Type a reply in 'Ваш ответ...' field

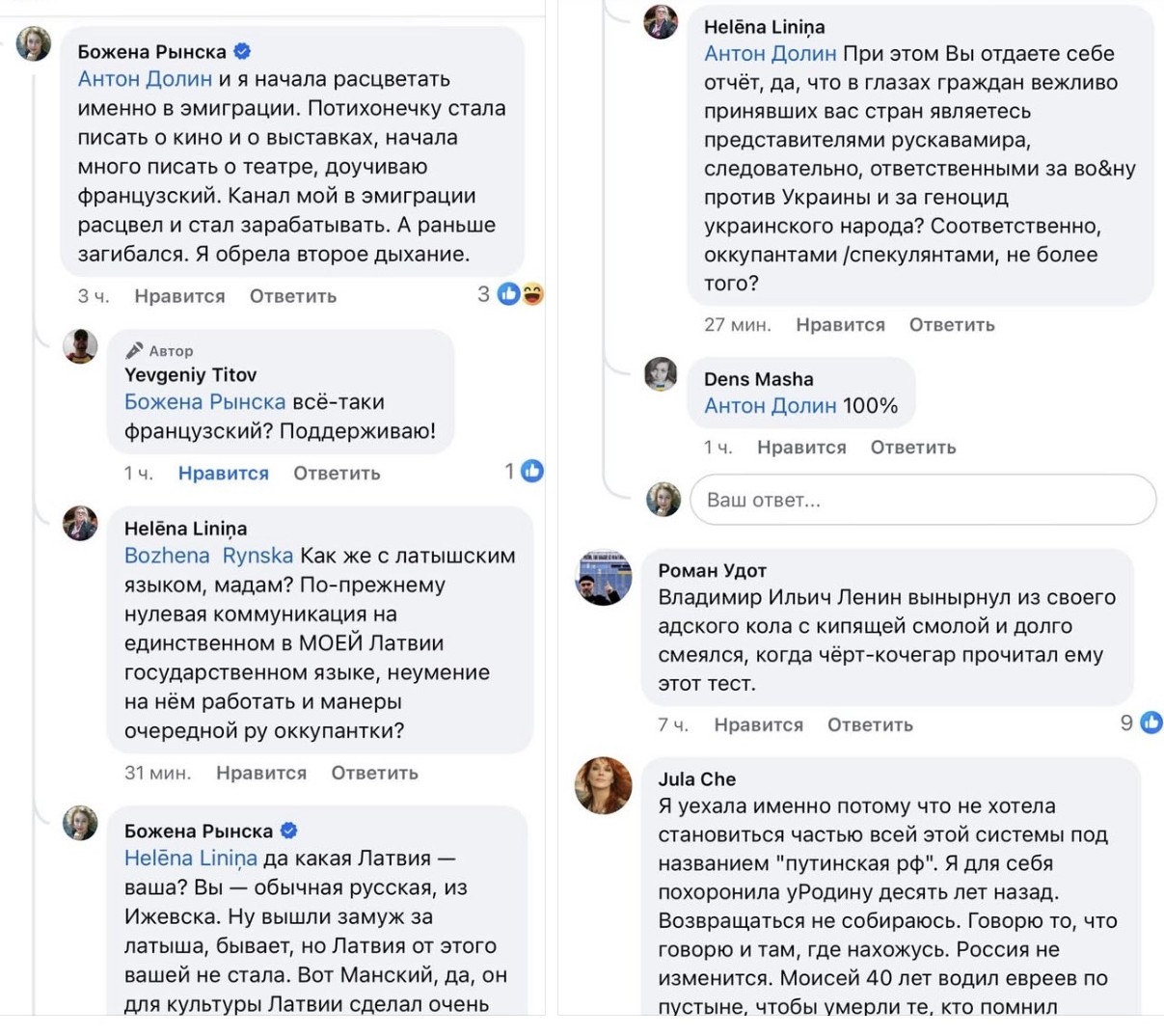[922, 500]
